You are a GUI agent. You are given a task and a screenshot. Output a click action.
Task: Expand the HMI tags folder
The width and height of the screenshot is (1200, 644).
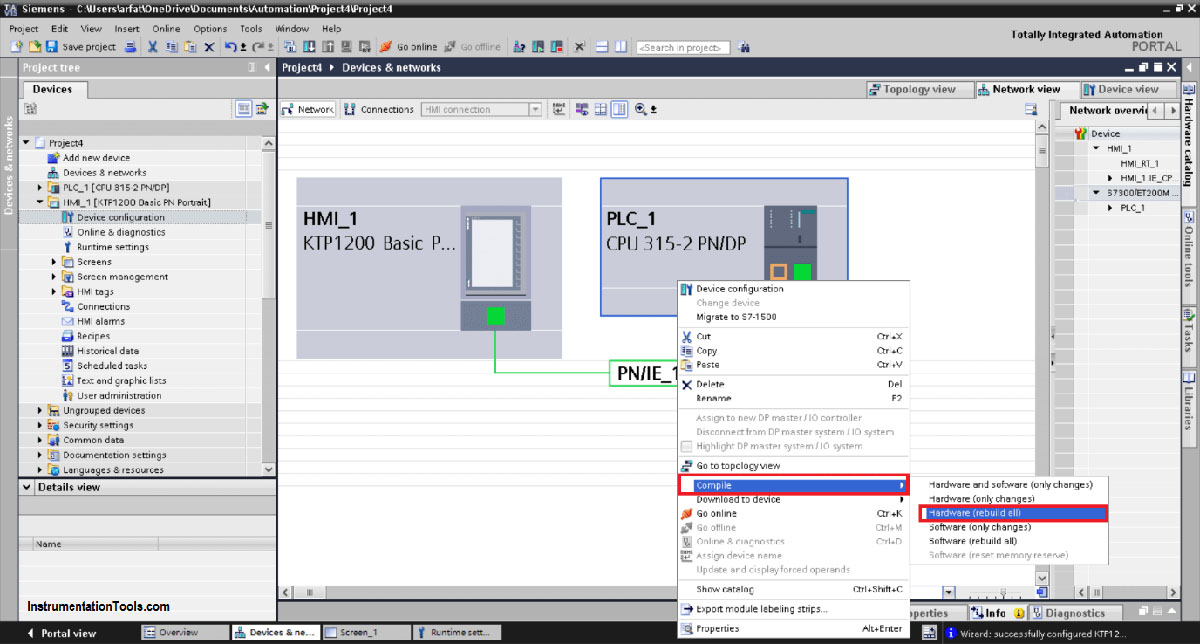(x=55, y=292)
